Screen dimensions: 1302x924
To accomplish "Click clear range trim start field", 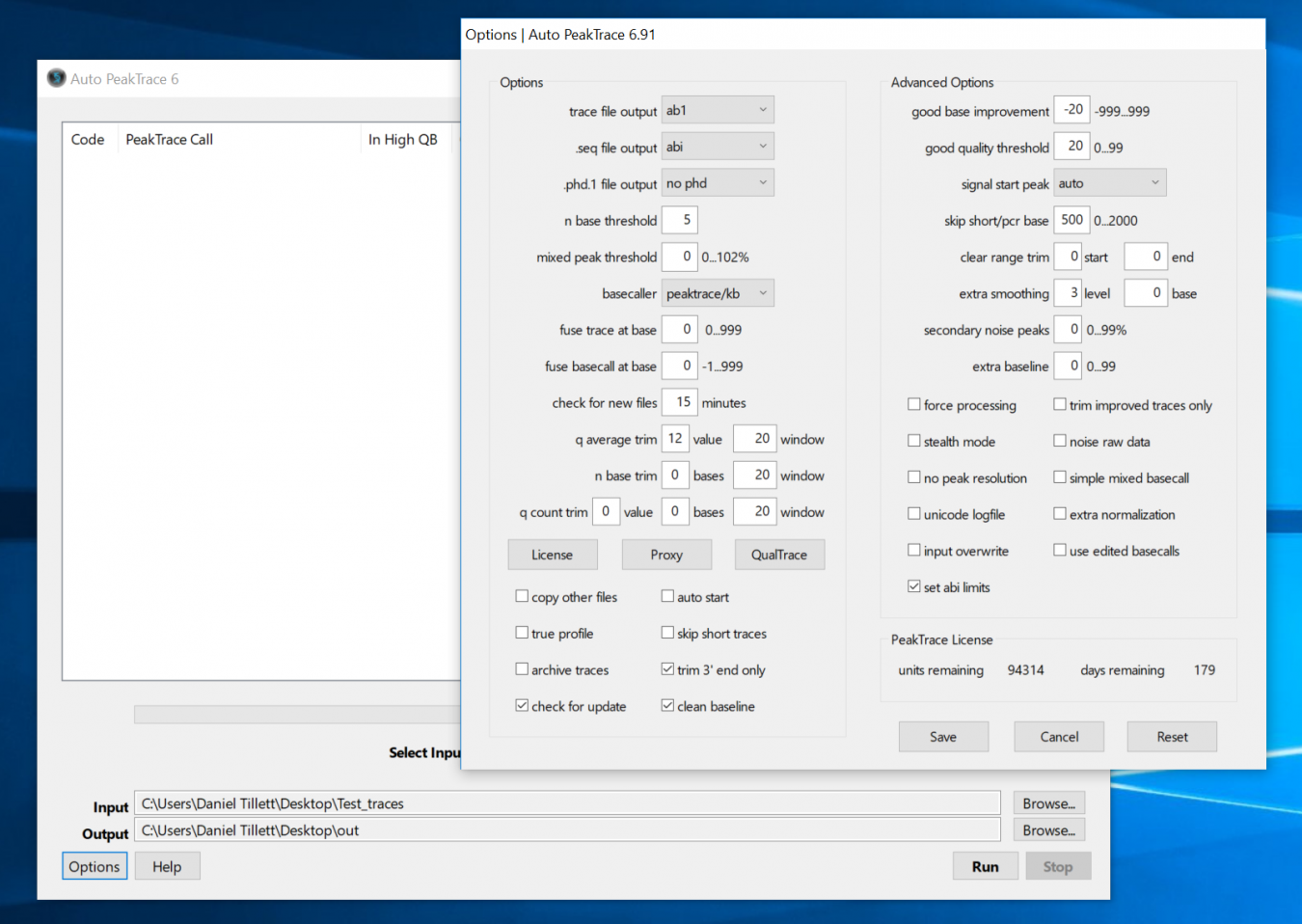I will [x=1068, y=257].
